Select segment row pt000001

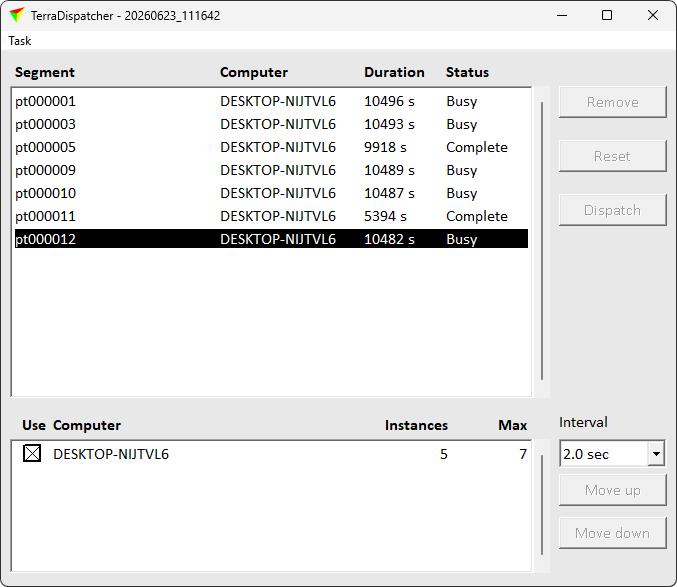[271, 101]
